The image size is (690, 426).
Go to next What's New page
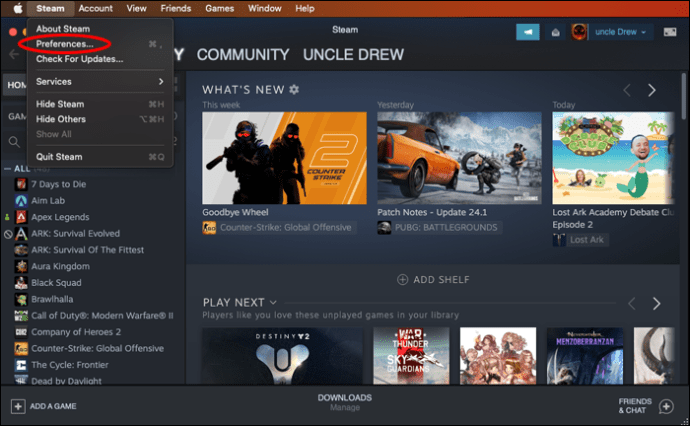pos(652,90)
